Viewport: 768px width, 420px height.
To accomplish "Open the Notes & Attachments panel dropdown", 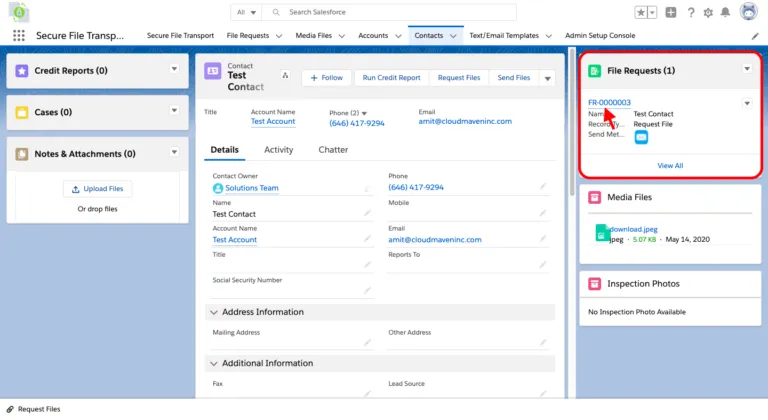I will click(174, 152).
